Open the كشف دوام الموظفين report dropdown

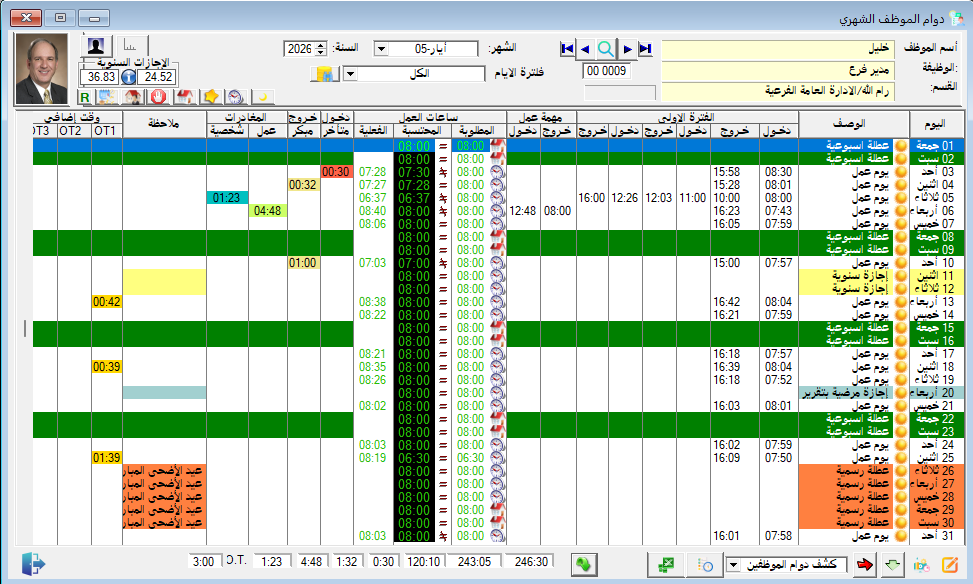coord(733,565)
